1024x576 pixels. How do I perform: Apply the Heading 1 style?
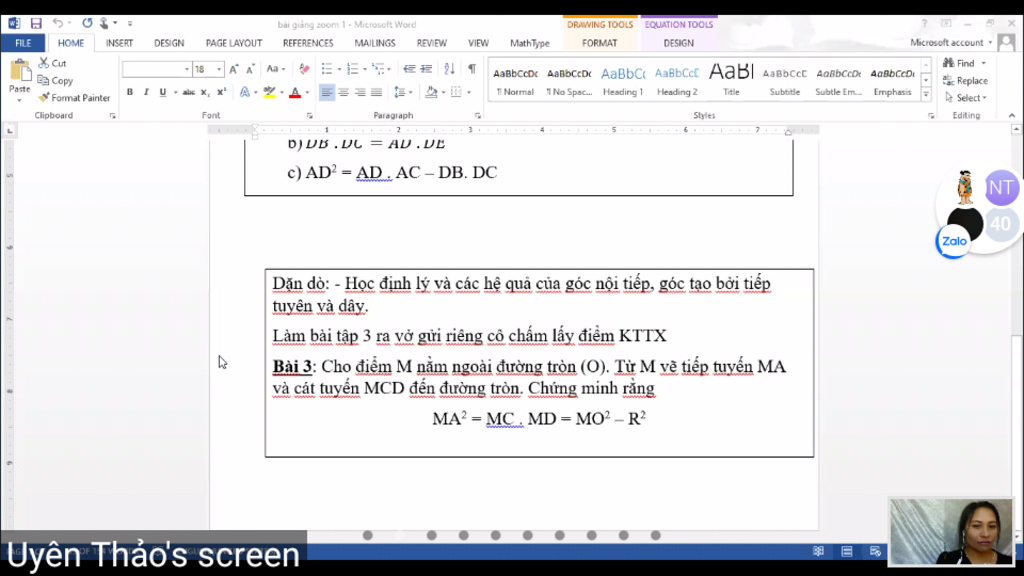[x=623, y=81]
